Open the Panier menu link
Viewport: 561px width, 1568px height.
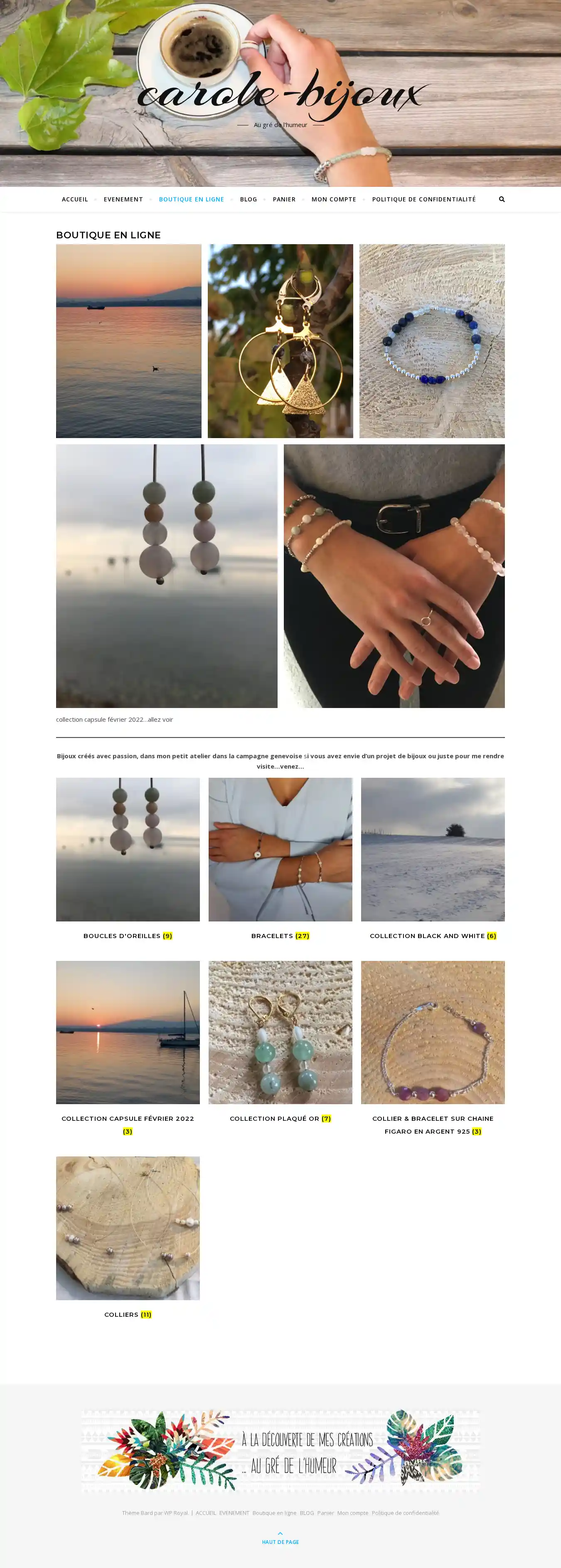tap(284, 199)
